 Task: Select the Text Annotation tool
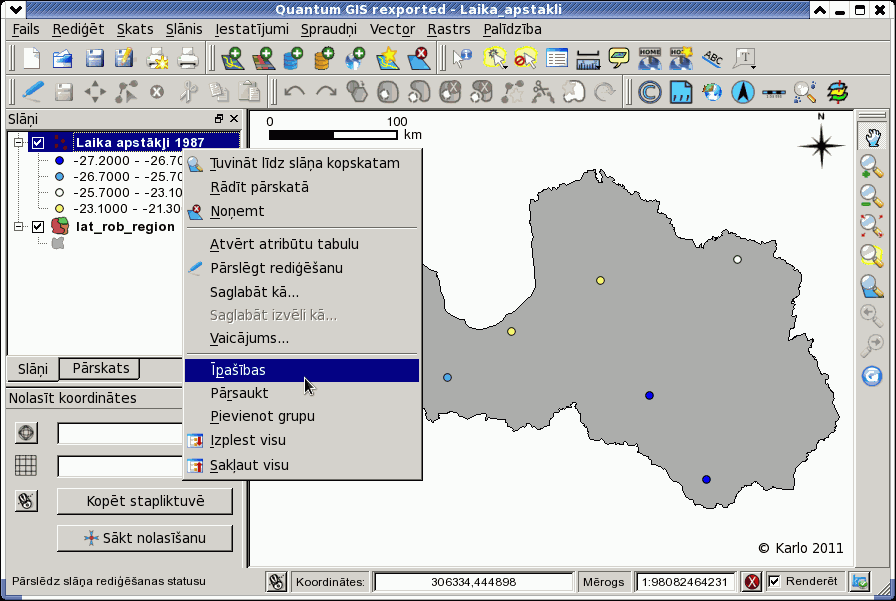745,58
